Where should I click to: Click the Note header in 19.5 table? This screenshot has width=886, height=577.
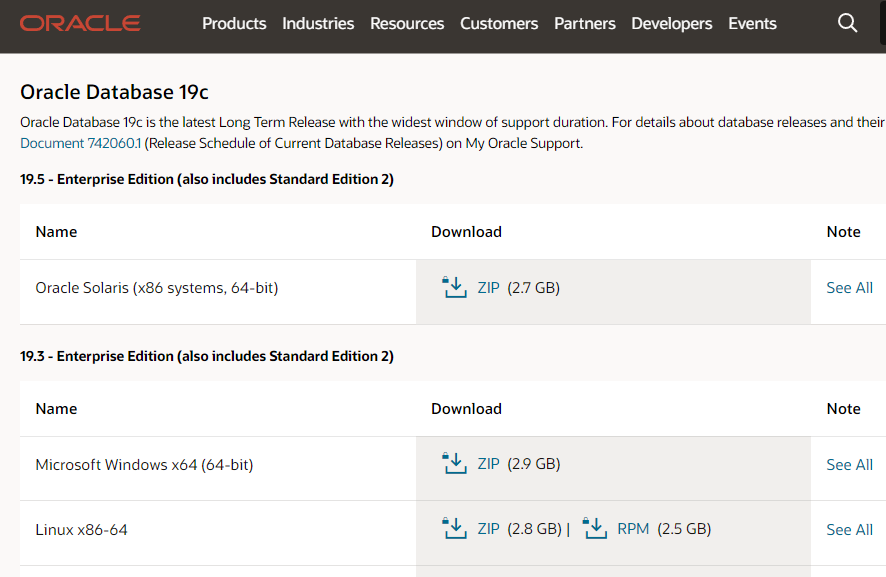pyautogui.click(x=843, y=232)
